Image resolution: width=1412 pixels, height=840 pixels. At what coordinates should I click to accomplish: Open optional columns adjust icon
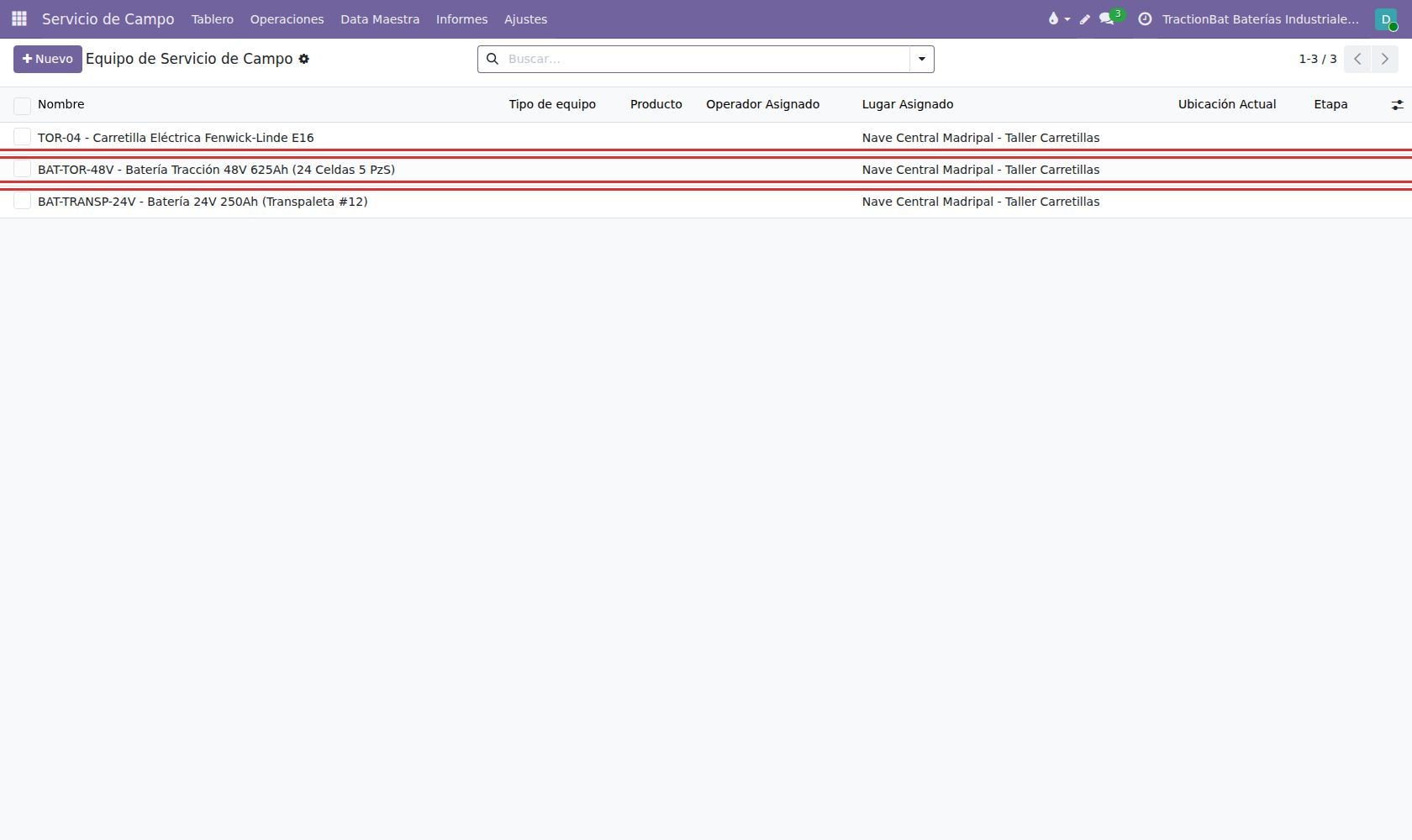click(1397, 105)
